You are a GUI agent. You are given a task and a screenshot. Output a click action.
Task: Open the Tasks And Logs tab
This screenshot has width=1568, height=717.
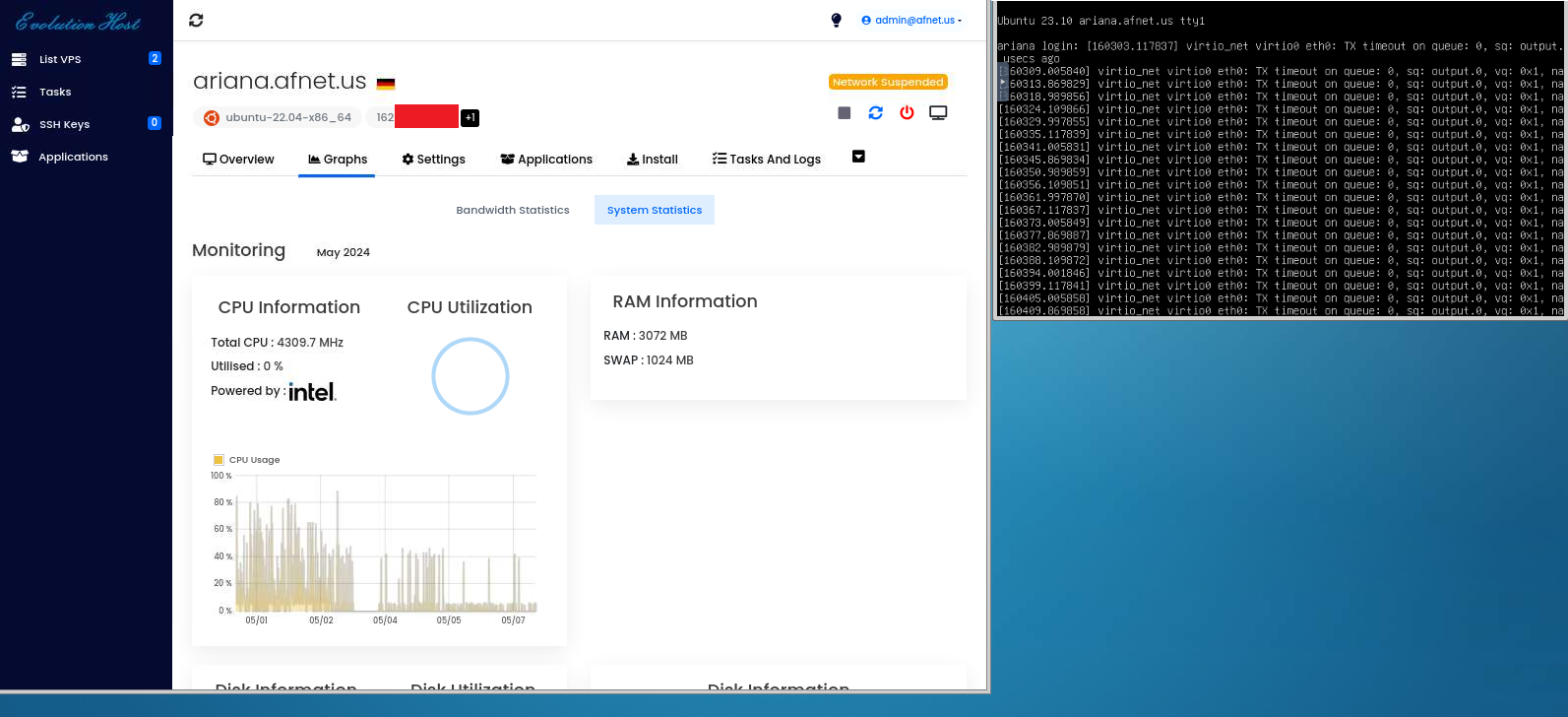tap(766, 160)
